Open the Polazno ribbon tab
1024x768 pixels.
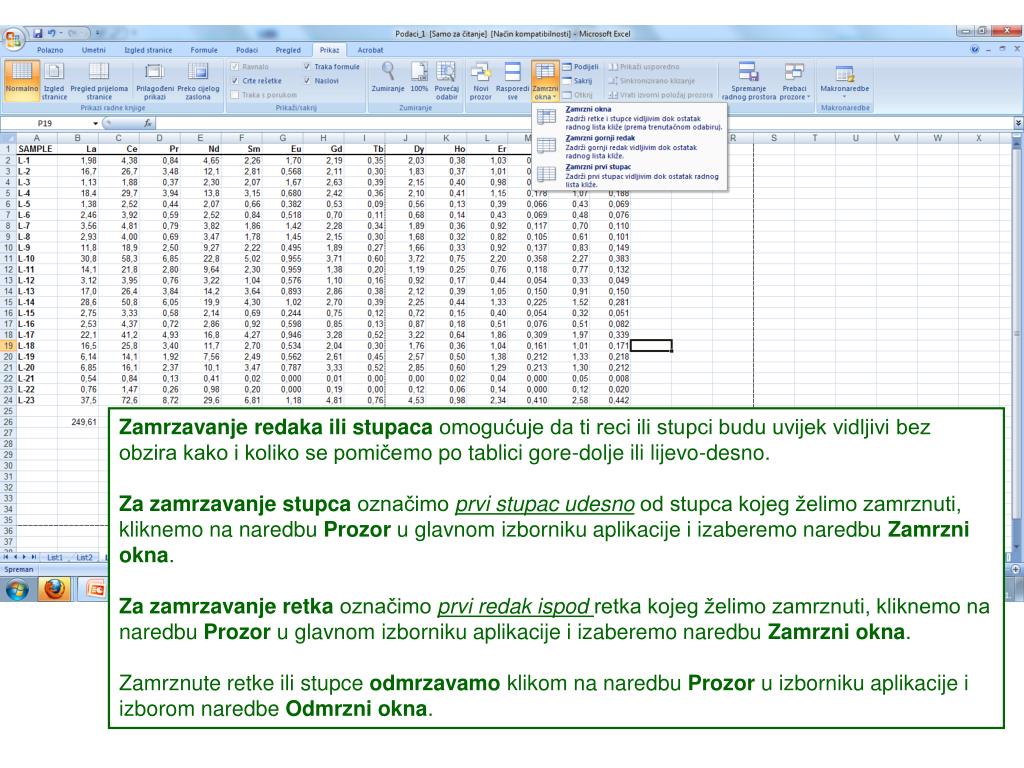pos(50,50)
